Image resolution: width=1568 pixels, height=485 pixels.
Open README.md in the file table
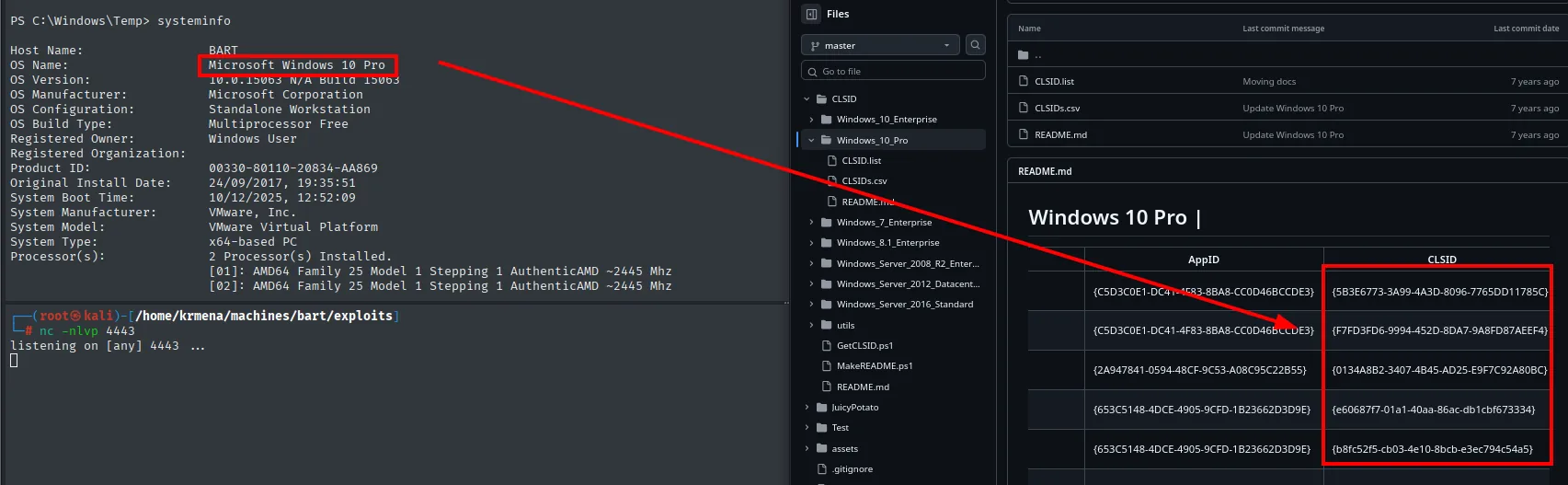click(1060, 134)
